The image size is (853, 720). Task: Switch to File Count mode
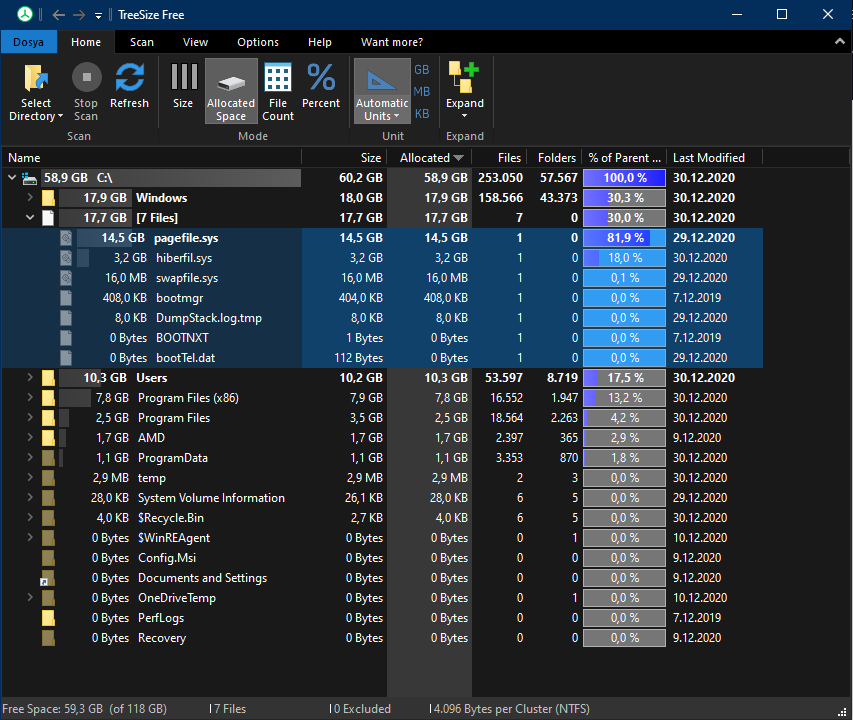[278, 91]
